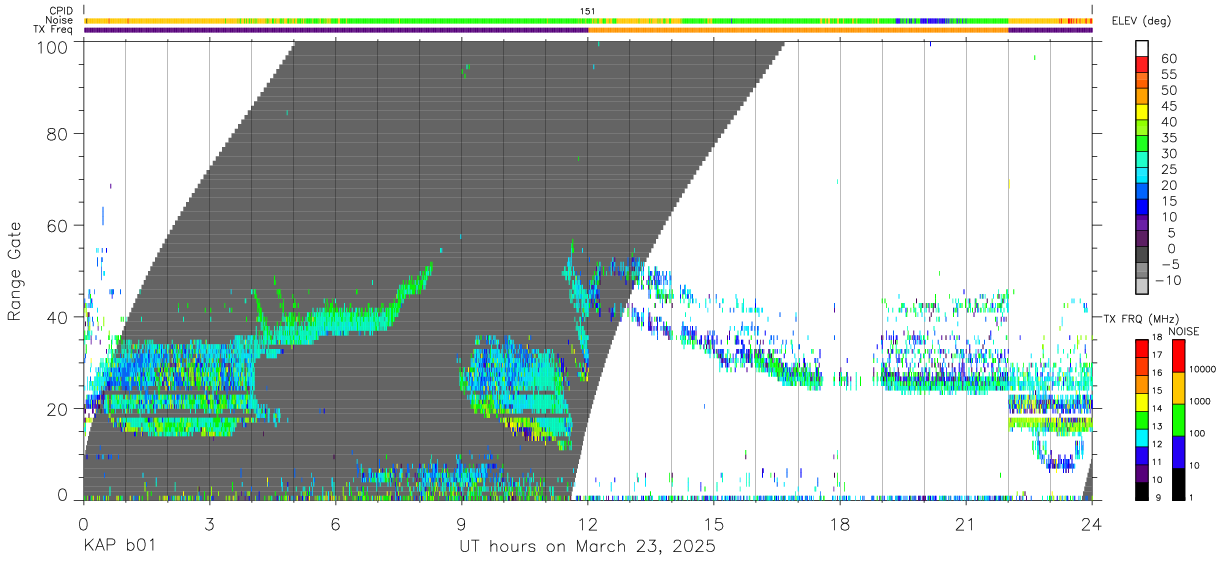The height and width of the screenshot is (567, 1228).
Task: Click the KAP b01 radar label
Action: (x=118, y=548)
